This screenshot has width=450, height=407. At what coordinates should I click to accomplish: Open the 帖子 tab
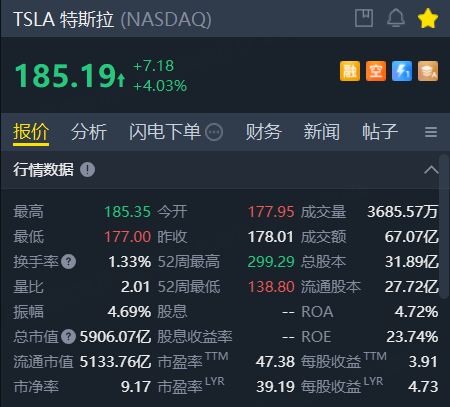pyautogui.click(x=380, y=132)
